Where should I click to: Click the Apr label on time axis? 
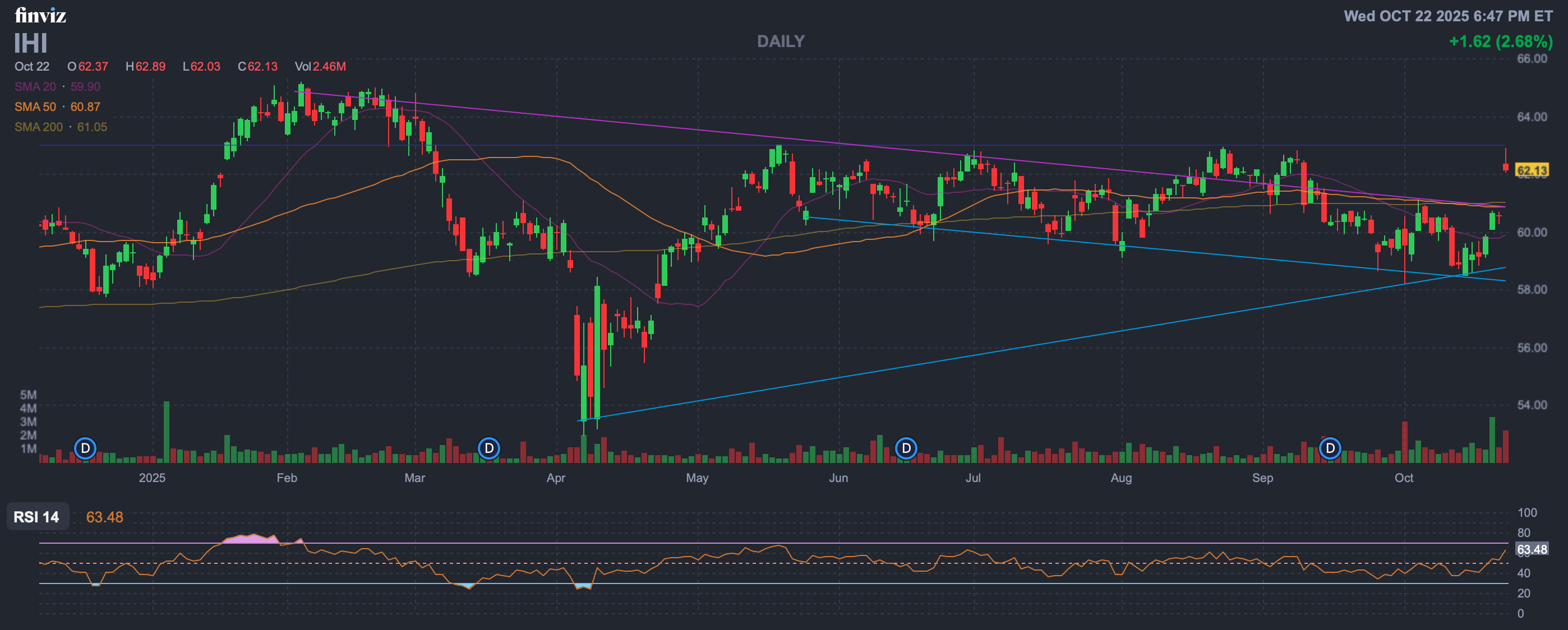point(556,478)
